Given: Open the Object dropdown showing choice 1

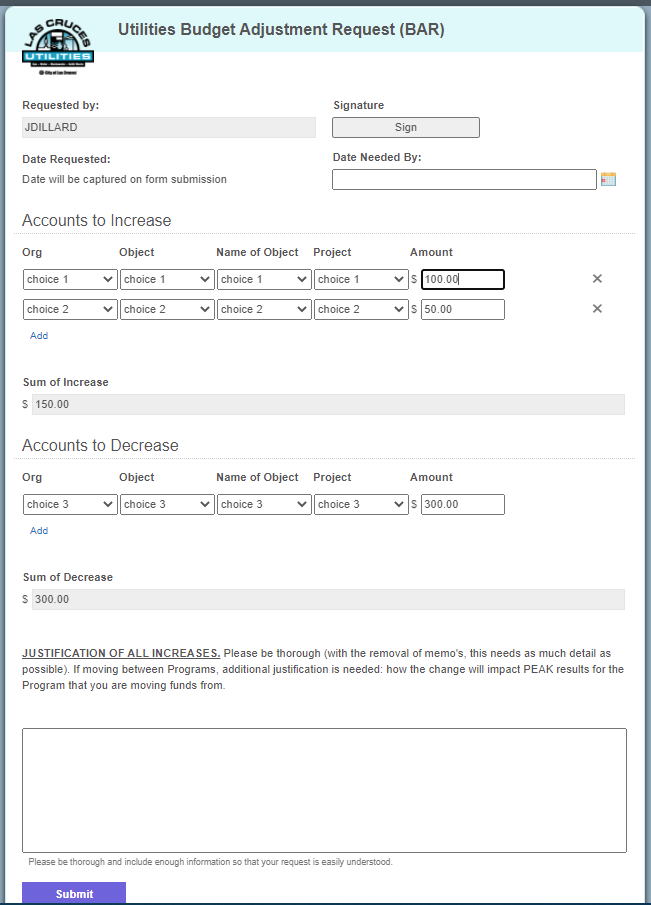Looking at the screenshot, I should (x=167, y=279).
